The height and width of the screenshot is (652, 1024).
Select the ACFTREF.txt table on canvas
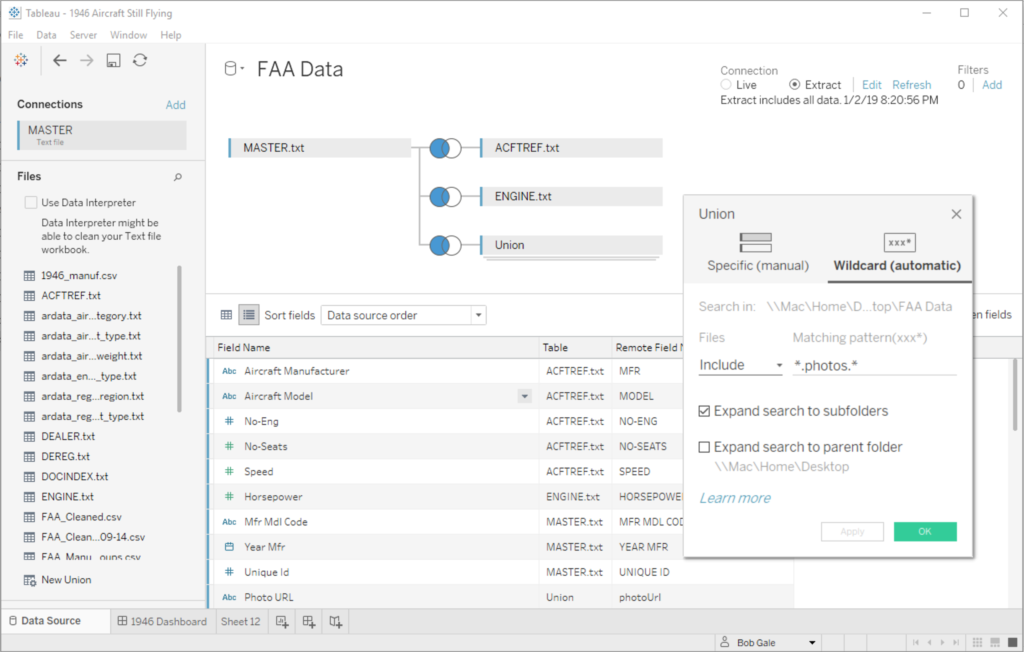[571, 148]
